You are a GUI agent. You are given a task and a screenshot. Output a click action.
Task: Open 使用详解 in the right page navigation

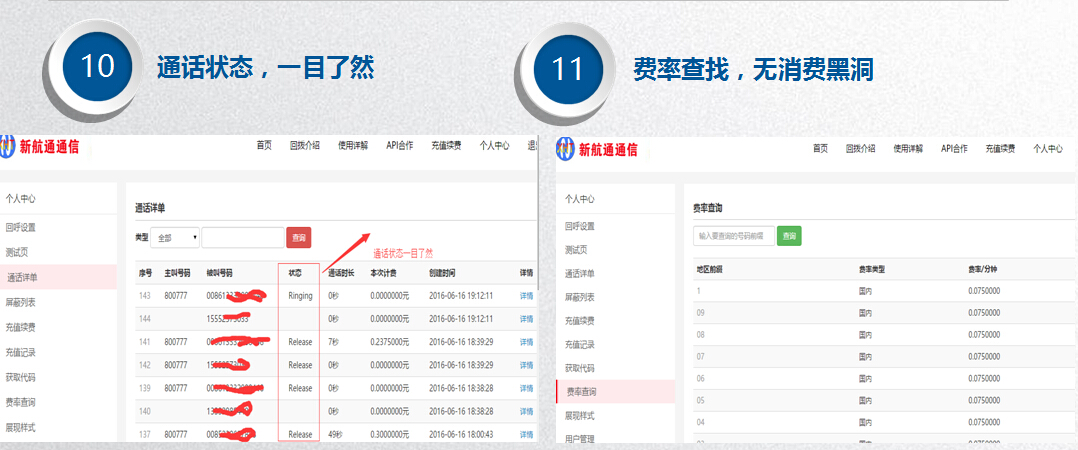[908, 148]
